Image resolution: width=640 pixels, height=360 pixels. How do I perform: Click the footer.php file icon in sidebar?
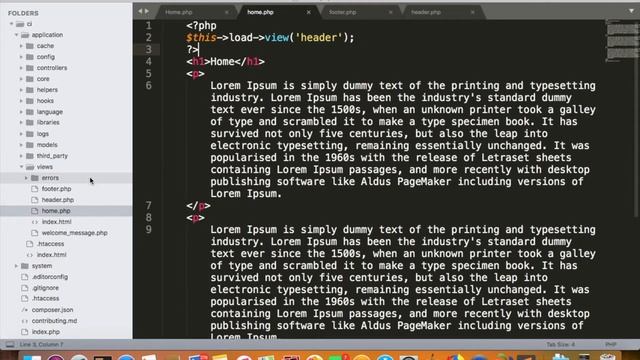(x=35, y=189)
